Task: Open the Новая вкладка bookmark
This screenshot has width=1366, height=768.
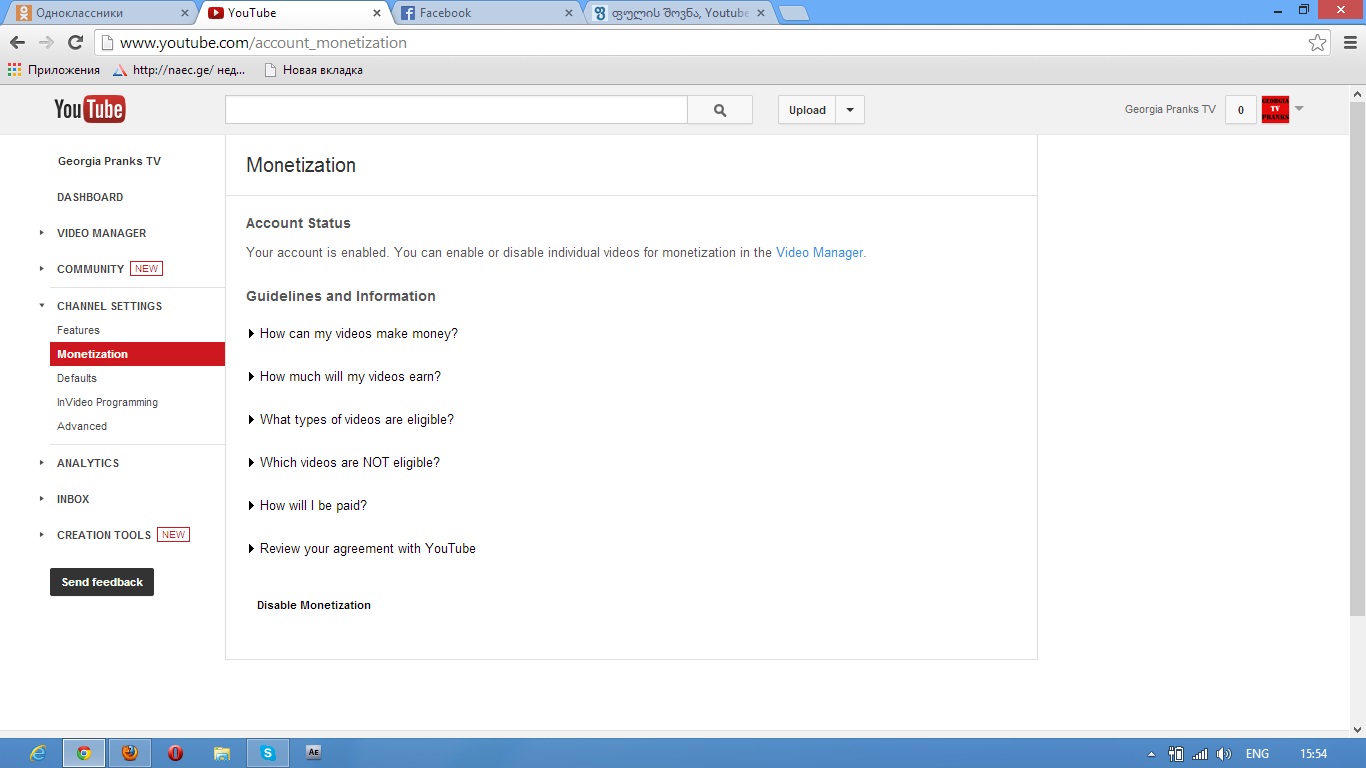Action: pos(313,70)
